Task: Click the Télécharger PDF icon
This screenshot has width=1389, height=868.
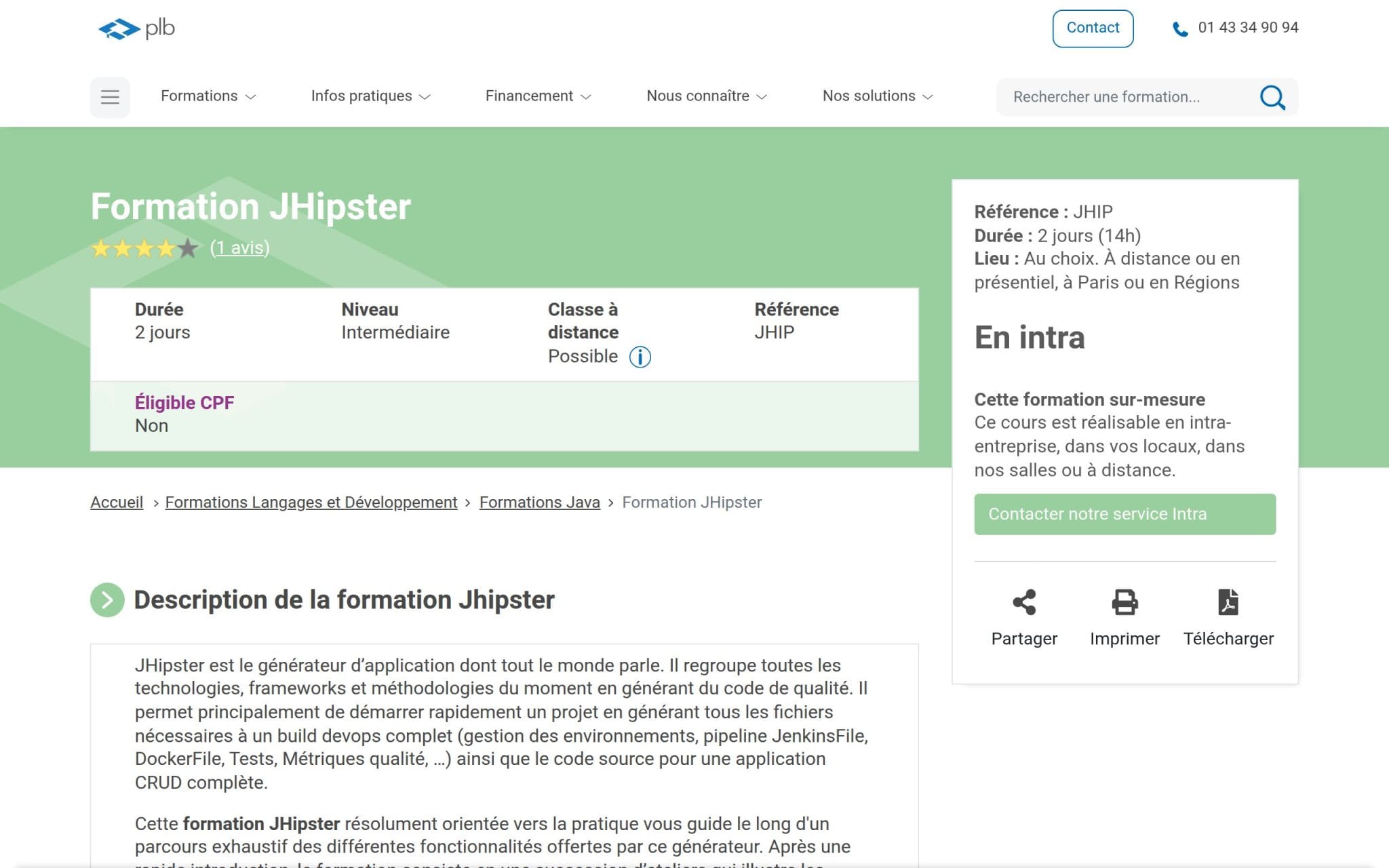Action: click(1228, 602)
